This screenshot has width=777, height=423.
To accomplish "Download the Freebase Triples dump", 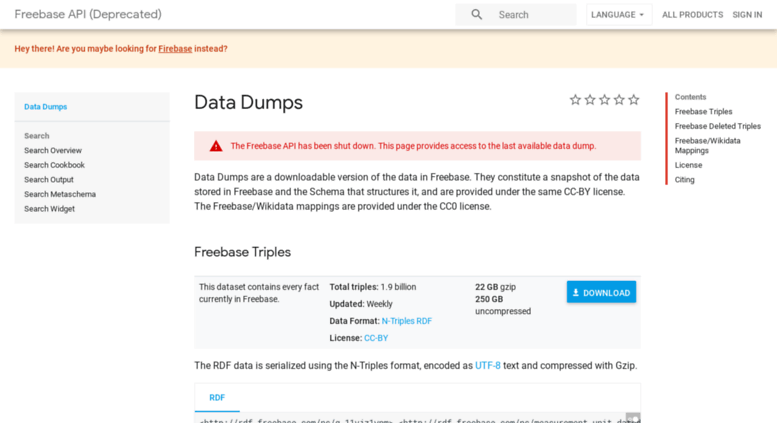I will click(x=601, y=292).
